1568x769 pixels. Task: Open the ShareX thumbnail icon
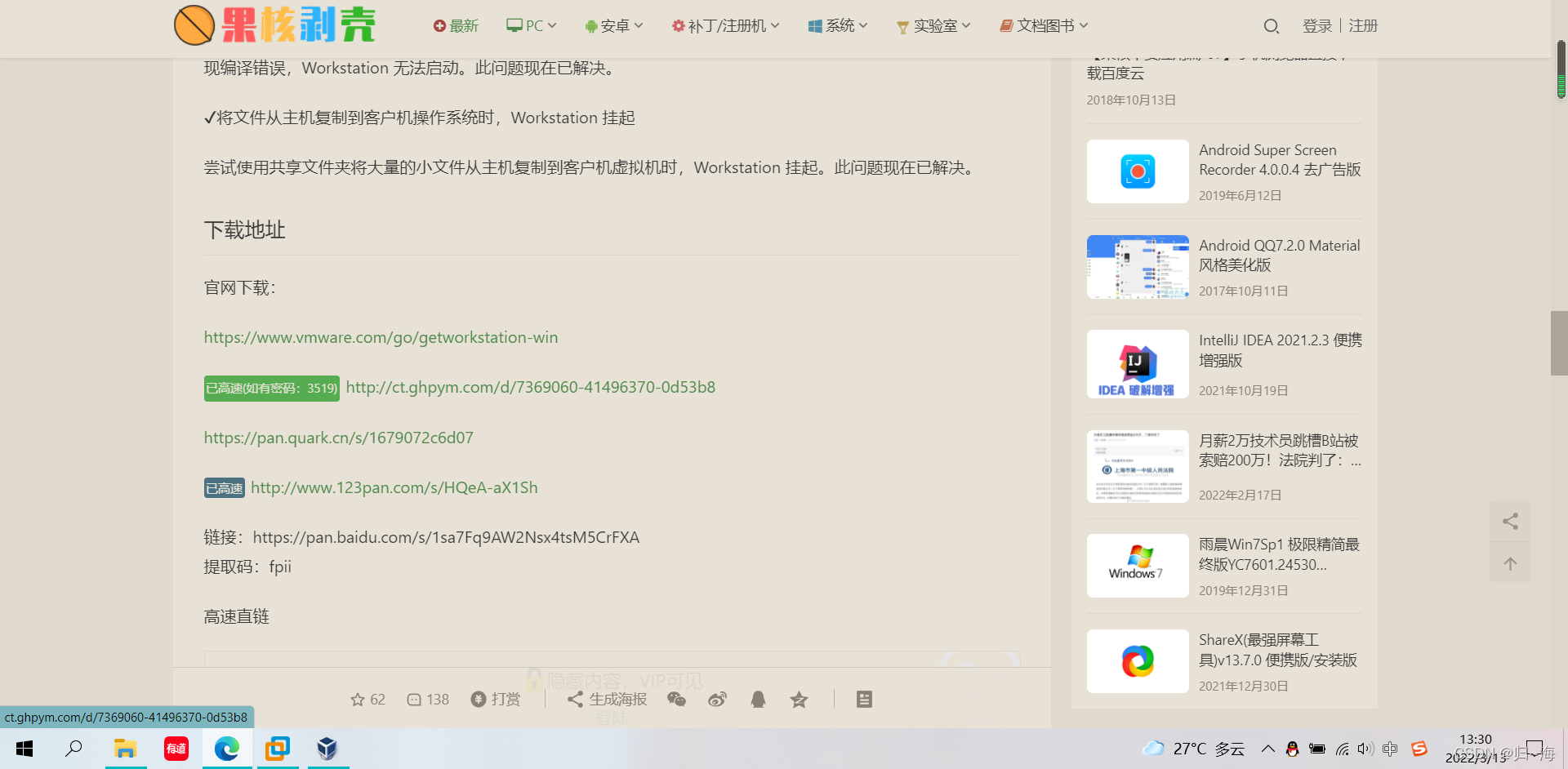tap(1138, 661)
